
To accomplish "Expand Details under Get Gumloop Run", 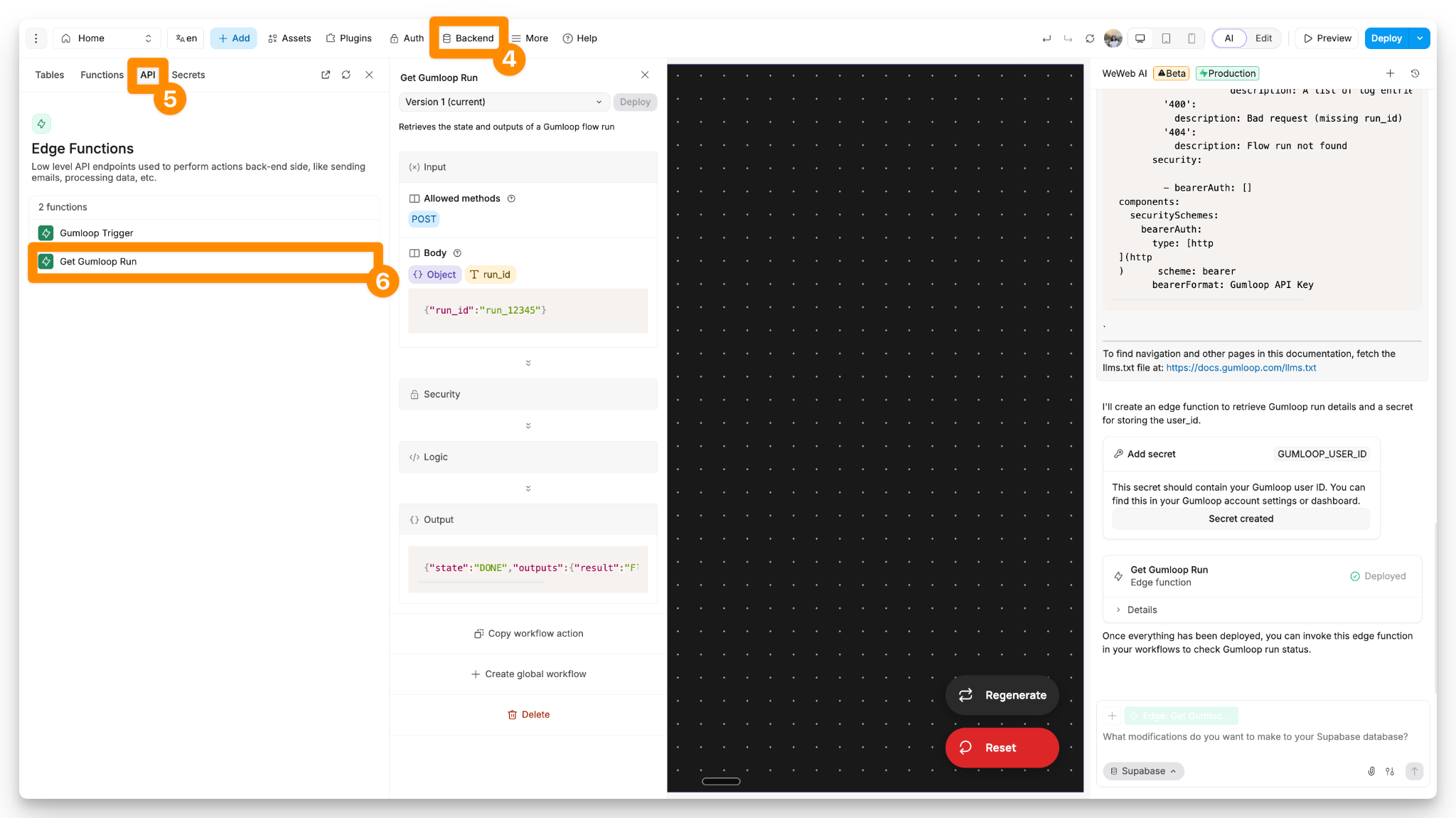I will tap(1142, 610).
